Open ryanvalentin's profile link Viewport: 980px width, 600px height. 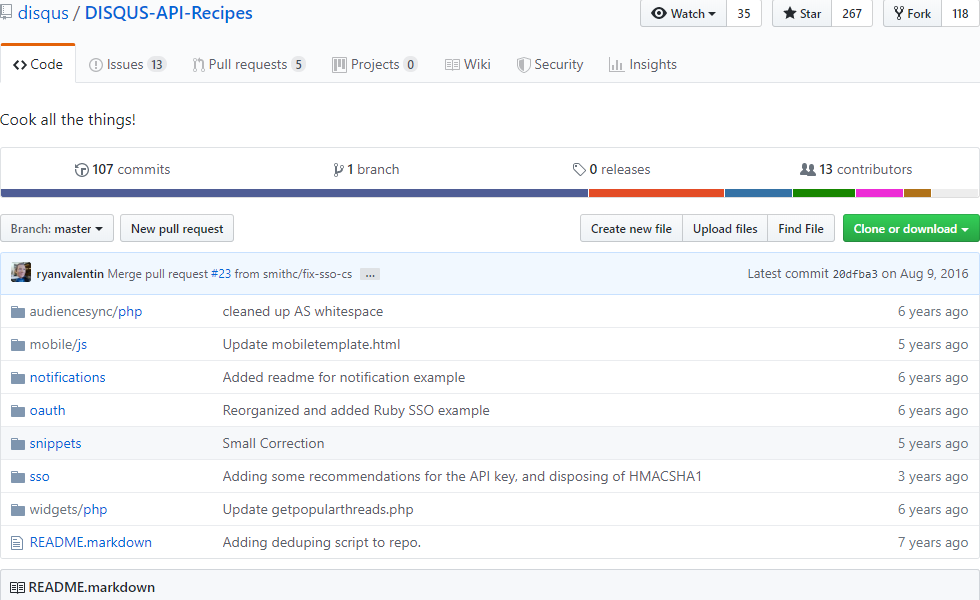70,274
